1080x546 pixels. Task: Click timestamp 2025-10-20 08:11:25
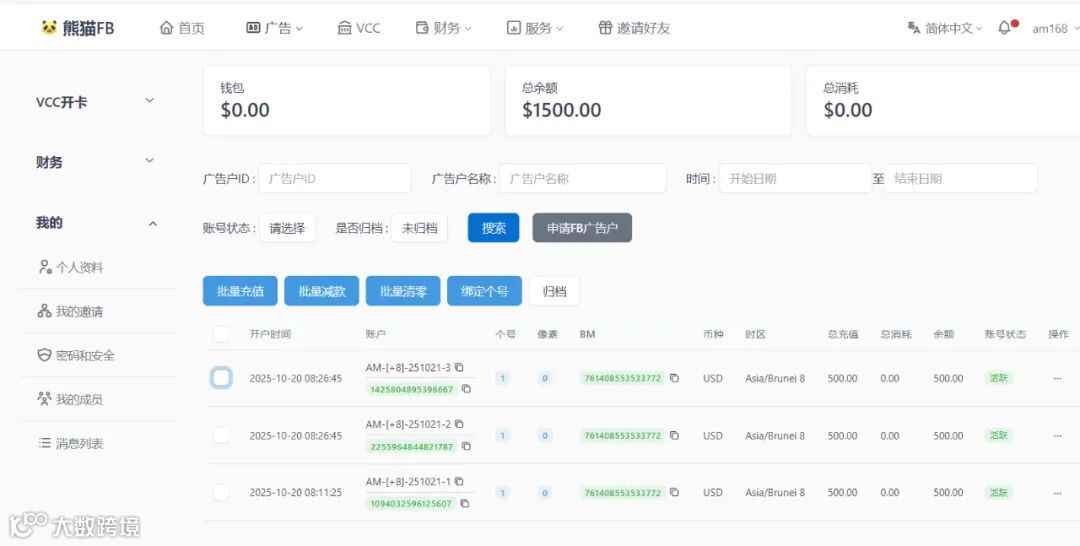point(295,492)
